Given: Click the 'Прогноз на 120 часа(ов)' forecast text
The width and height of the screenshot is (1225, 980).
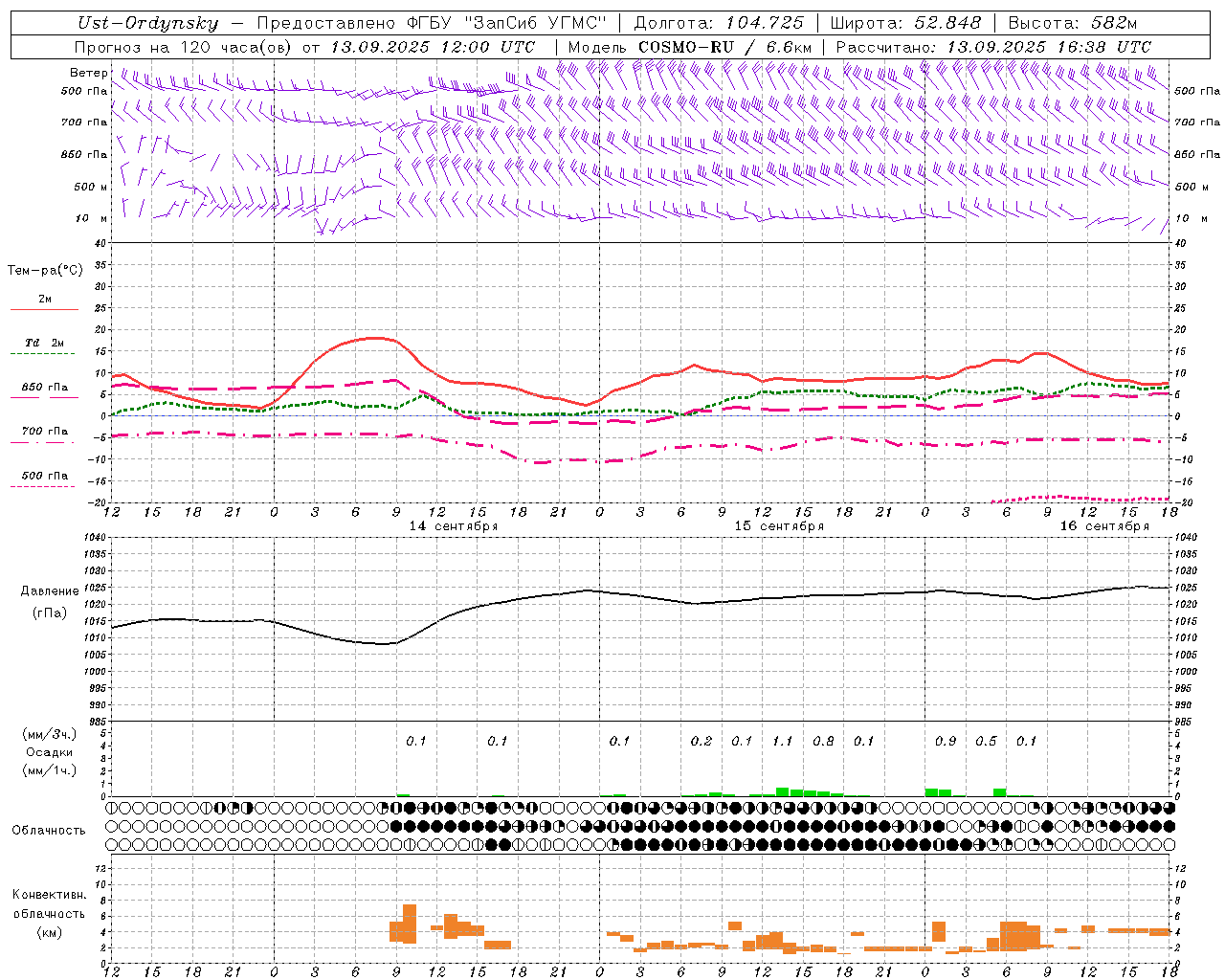Looking at the screenshot, I should tap(185, 47).
